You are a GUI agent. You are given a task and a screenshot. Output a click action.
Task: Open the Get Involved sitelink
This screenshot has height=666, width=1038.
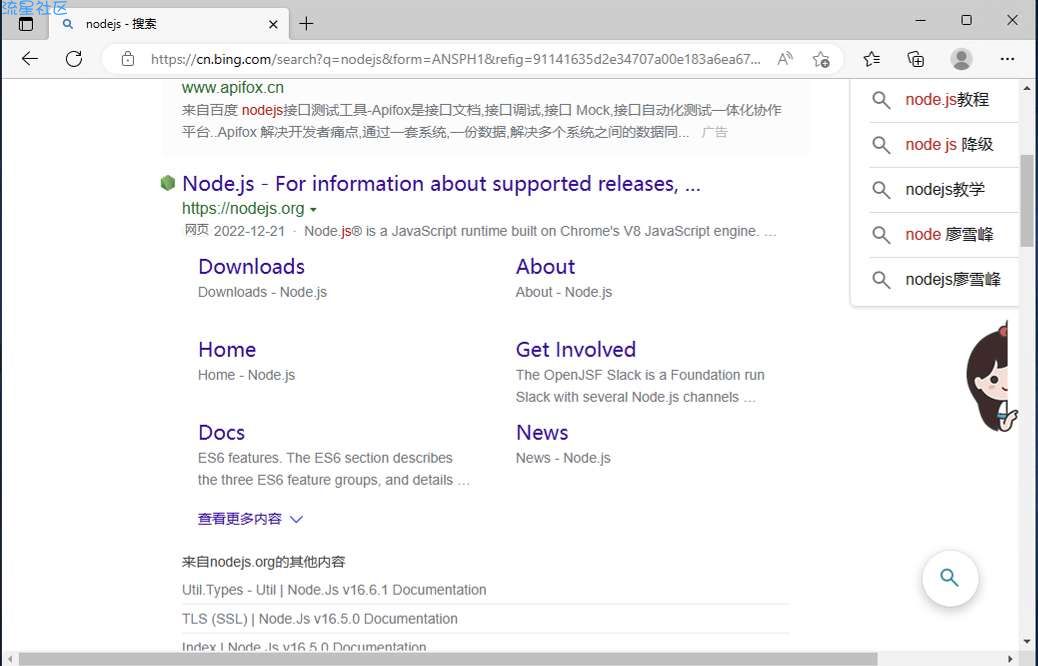click(x=576, y=350)
